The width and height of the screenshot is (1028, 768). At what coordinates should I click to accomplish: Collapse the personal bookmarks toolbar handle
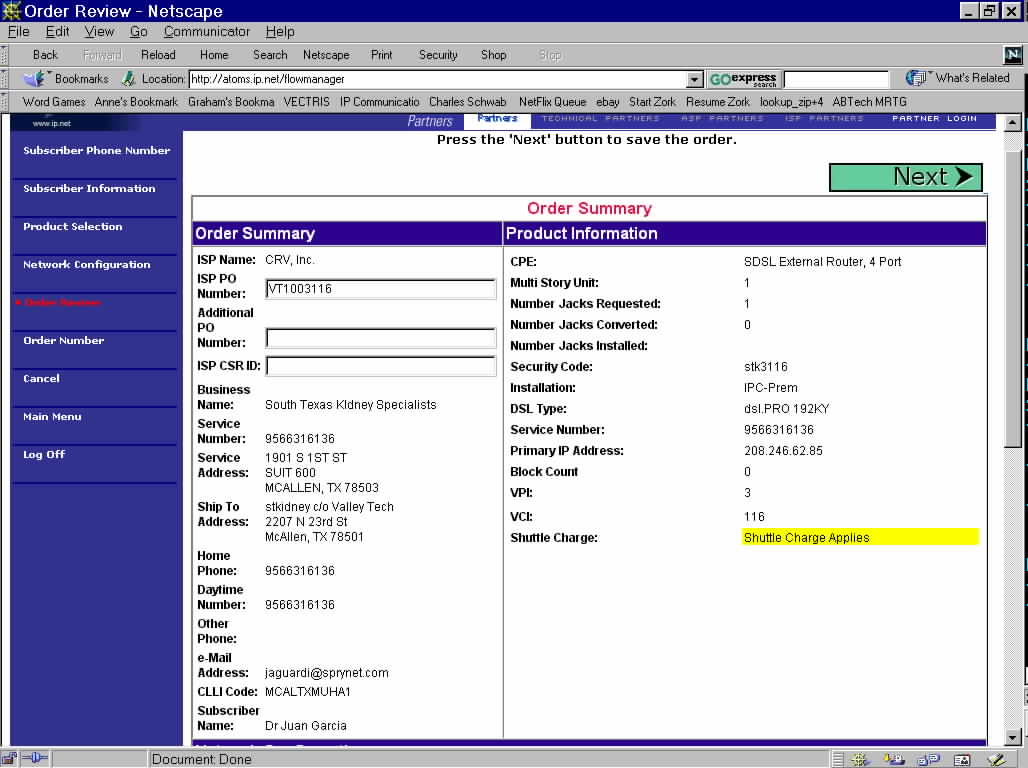pyautogui.click(x=5, y=102)
